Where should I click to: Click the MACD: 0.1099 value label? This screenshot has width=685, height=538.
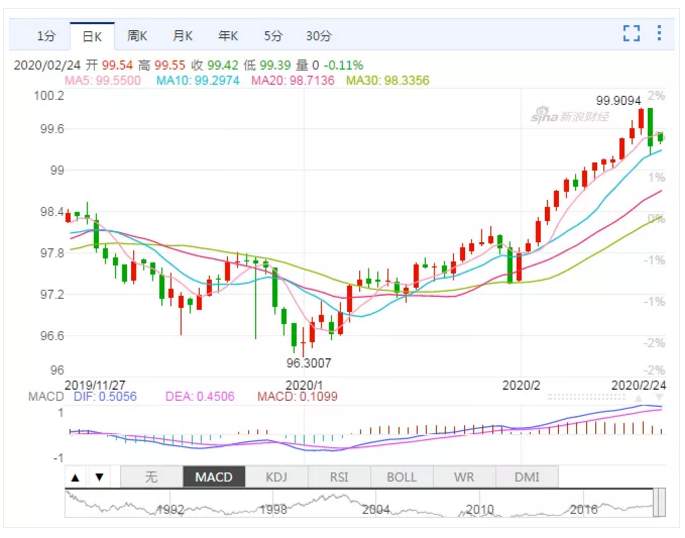point(297,397)
